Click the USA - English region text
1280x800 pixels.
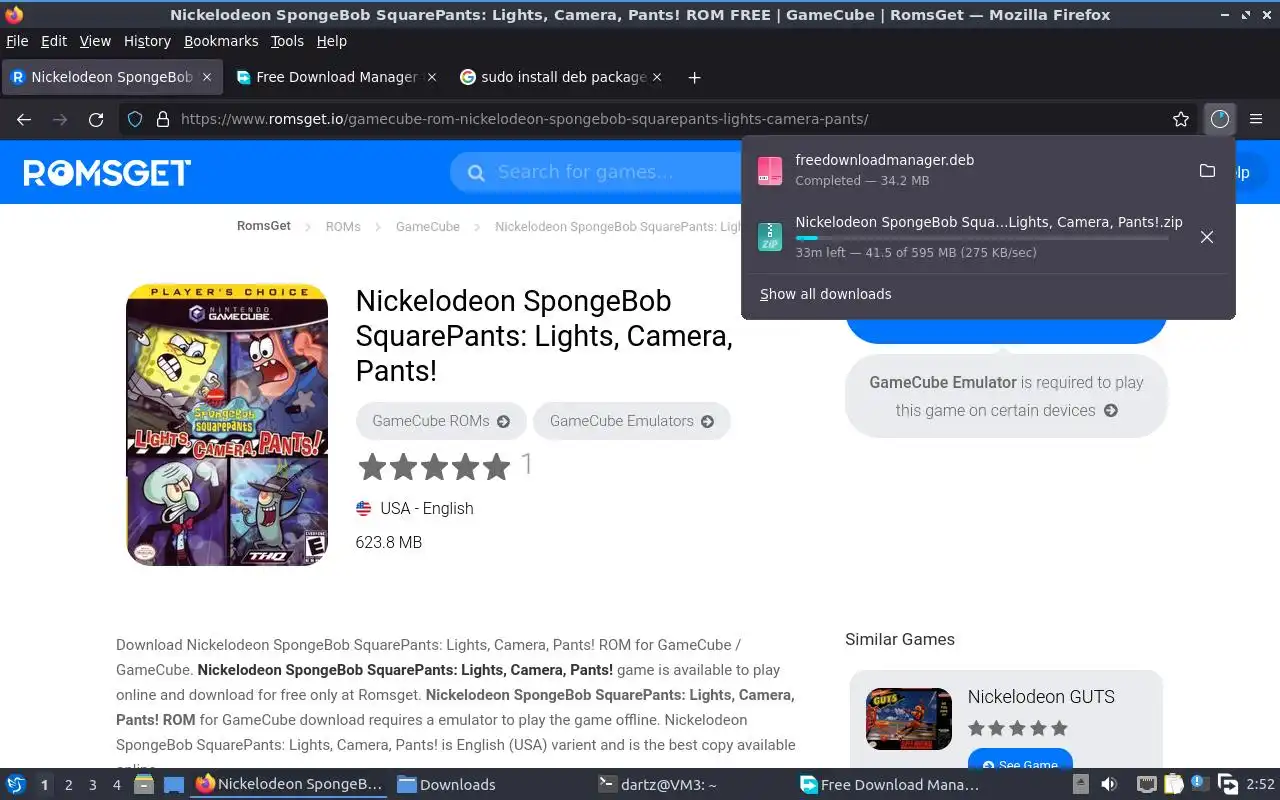(427, 508)
